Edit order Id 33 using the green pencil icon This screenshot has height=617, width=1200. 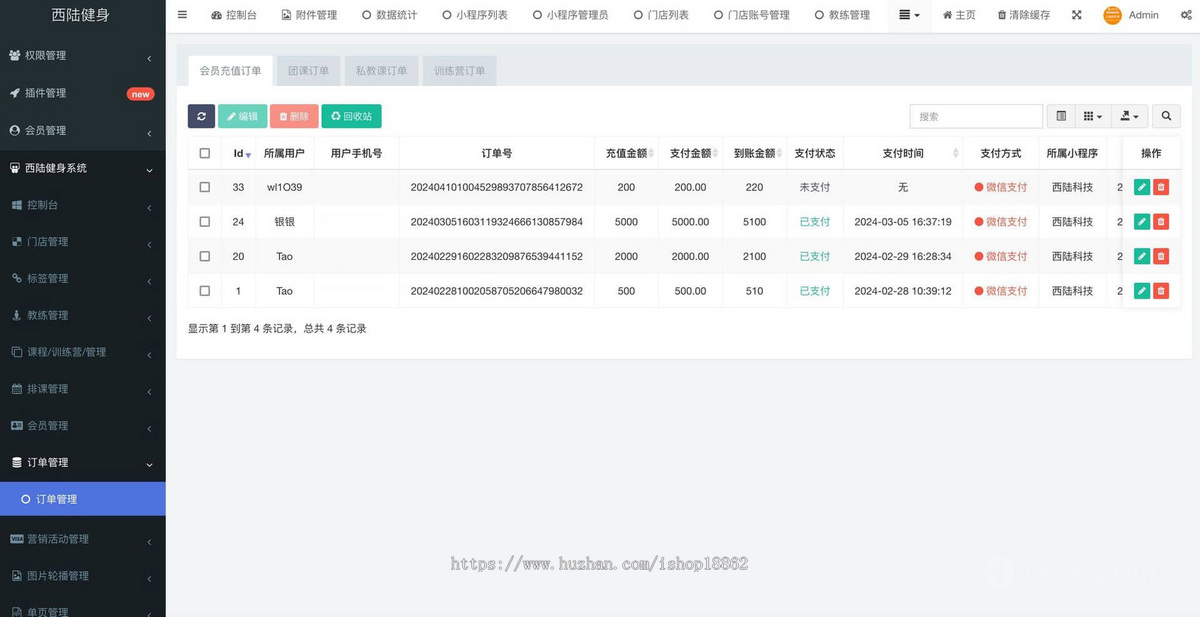(1141, 187)
